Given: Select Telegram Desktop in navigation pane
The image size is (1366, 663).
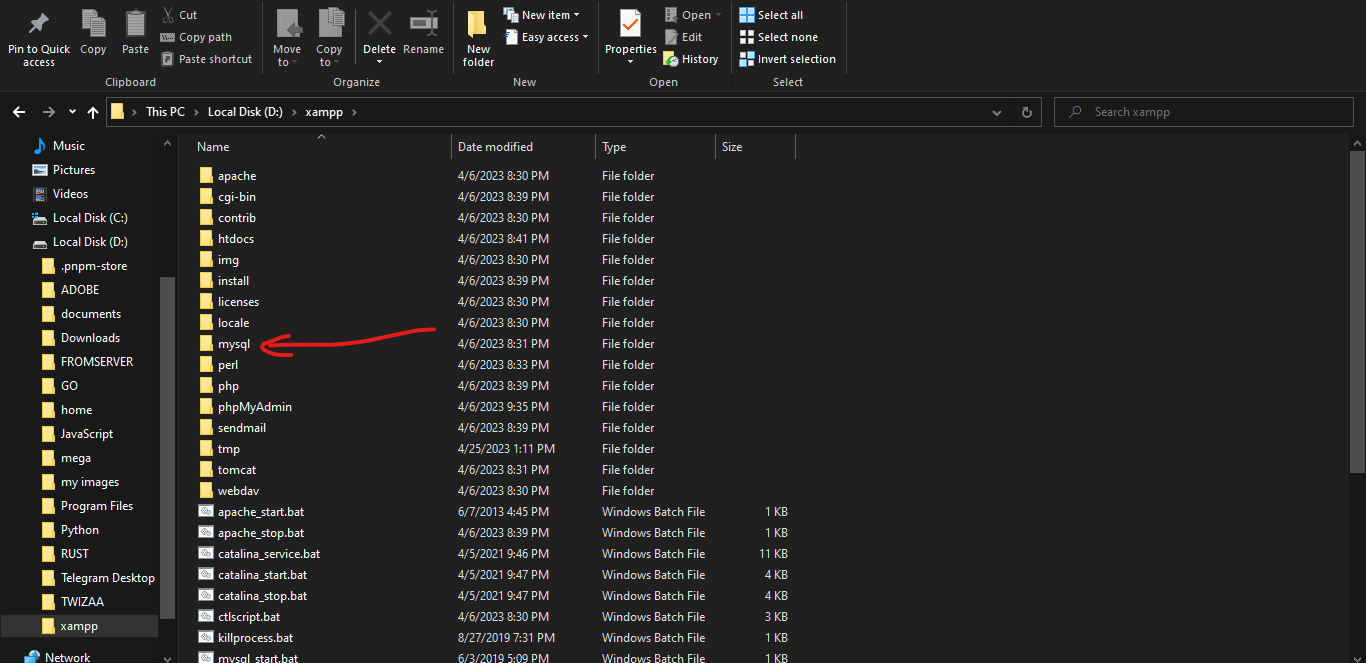Looking at the screenshot, I should [x=107, y=578].
